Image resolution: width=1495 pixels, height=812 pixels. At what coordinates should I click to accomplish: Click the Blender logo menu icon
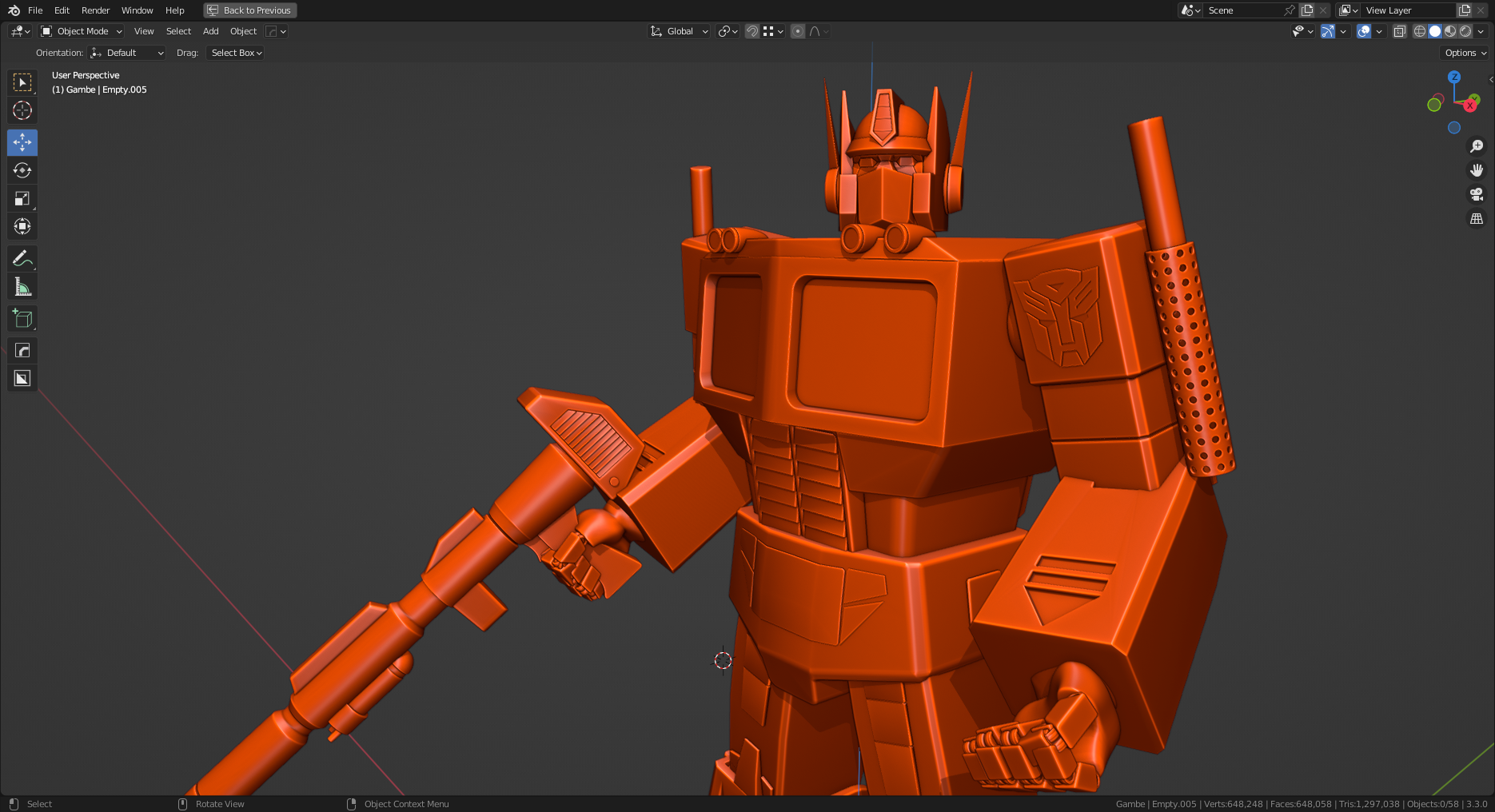[14, 10]
